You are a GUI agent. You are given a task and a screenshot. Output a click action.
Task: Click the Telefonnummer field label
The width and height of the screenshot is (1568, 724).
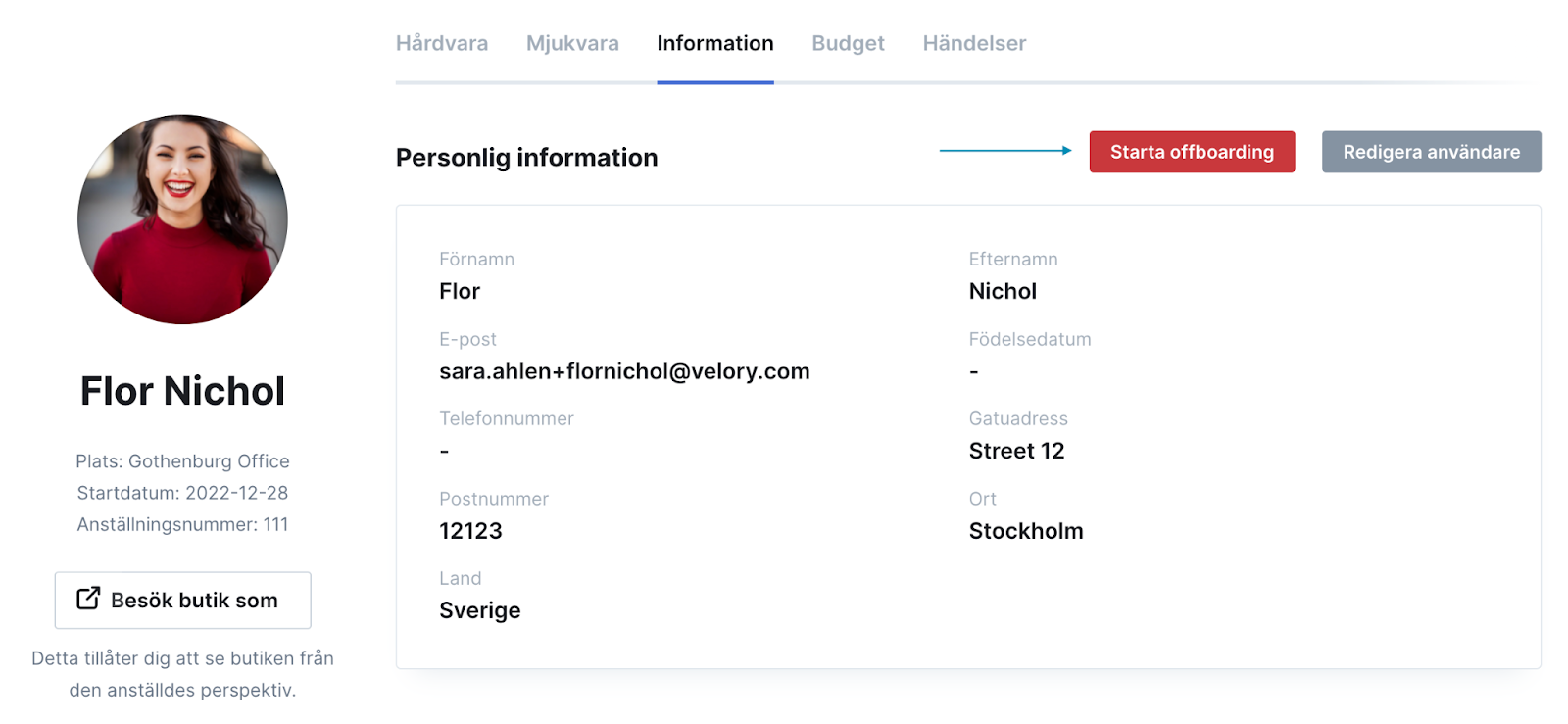tap(507, 418)
